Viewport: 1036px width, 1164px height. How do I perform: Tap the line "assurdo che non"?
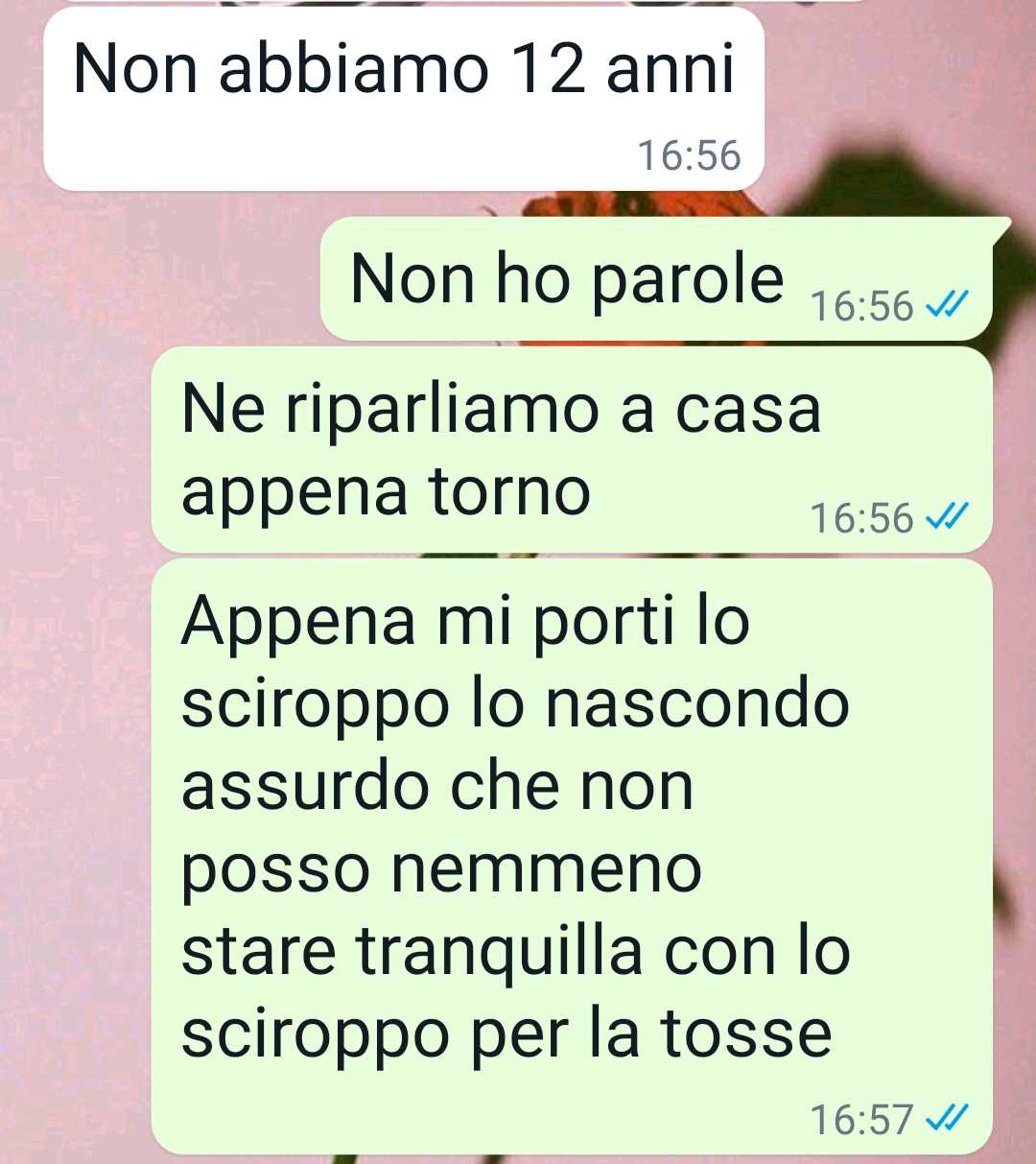click(x=436, y=787)
